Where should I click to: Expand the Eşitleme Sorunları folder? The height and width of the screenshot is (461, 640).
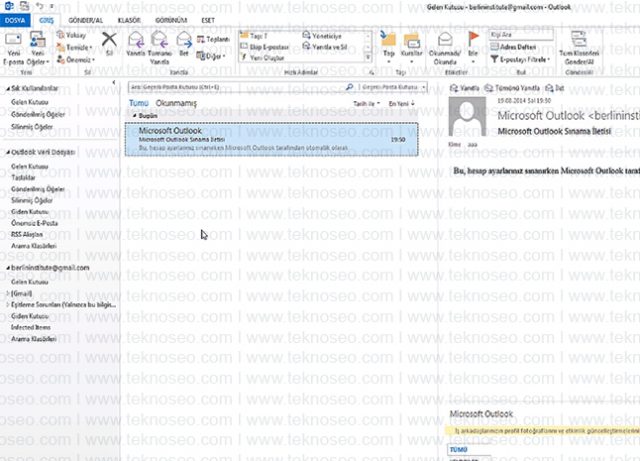tap(8, 305)
